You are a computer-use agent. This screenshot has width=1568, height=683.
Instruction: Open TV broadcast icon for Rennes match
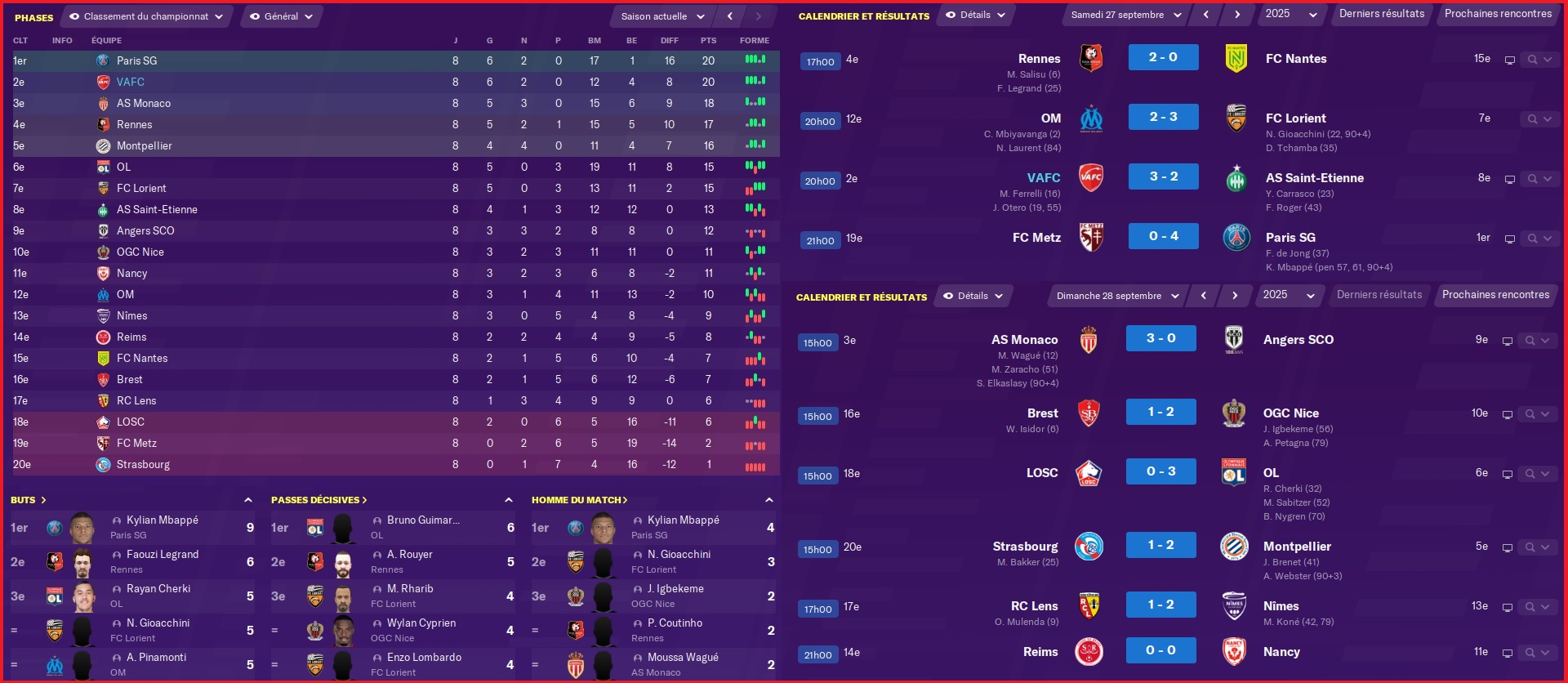(x=1509, y=60)
